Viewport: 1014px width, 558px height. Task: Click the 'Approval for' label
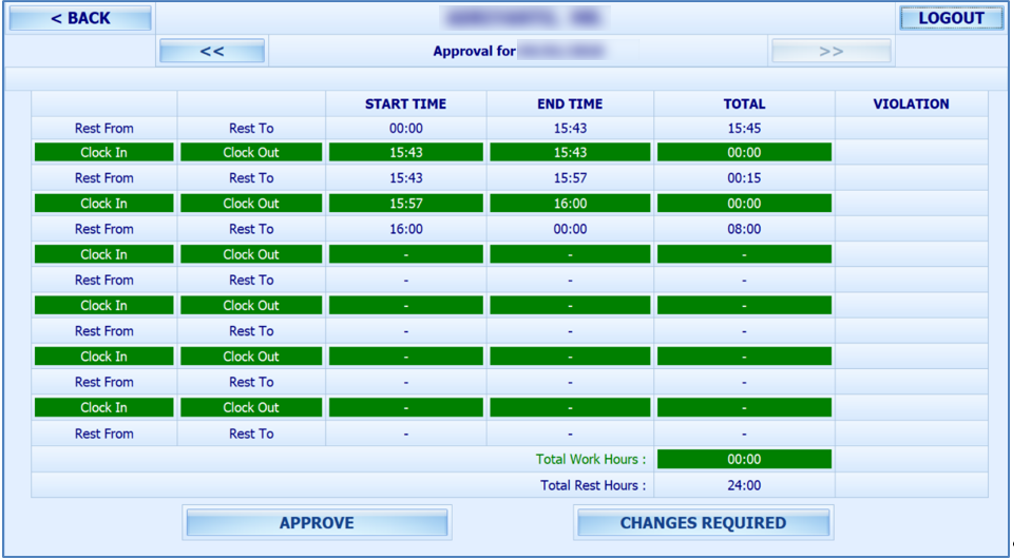pos(474,51)
